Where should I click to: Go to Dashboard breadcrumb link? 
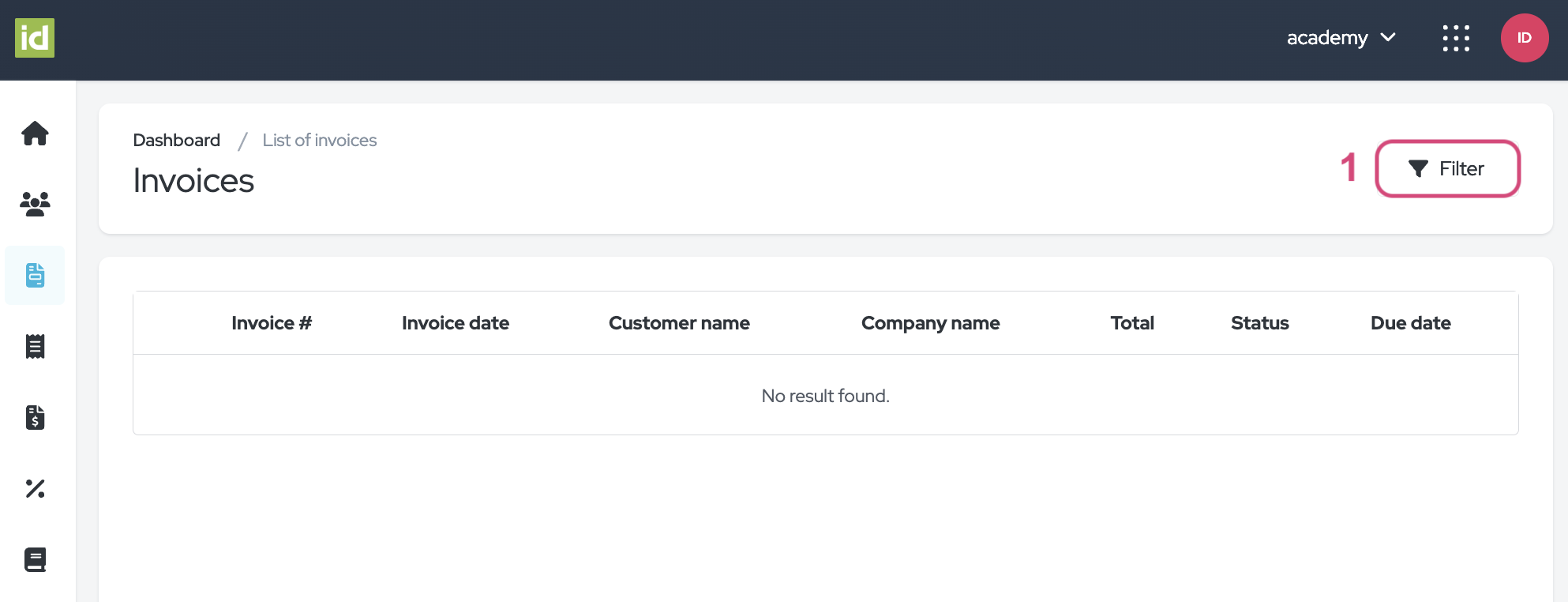point(177,140)
